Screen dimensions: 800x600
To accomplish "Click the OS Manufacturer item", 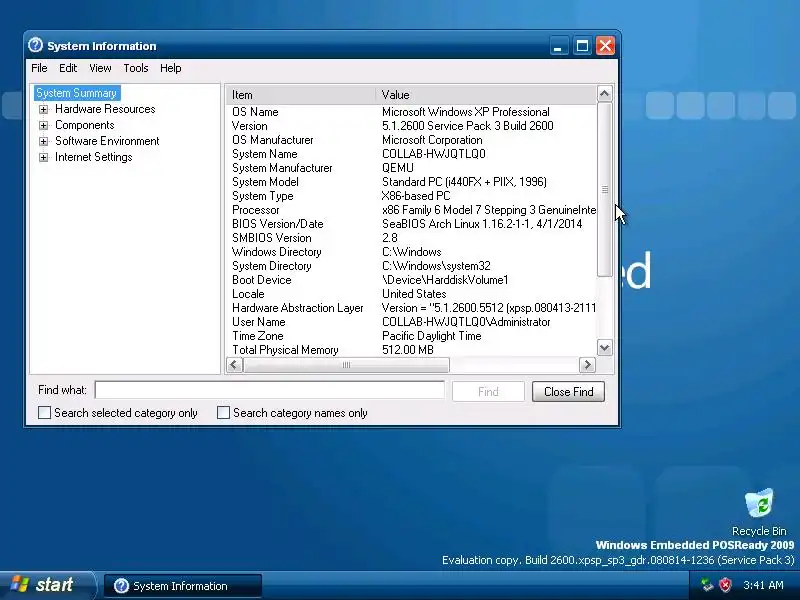I will (272, 140).
